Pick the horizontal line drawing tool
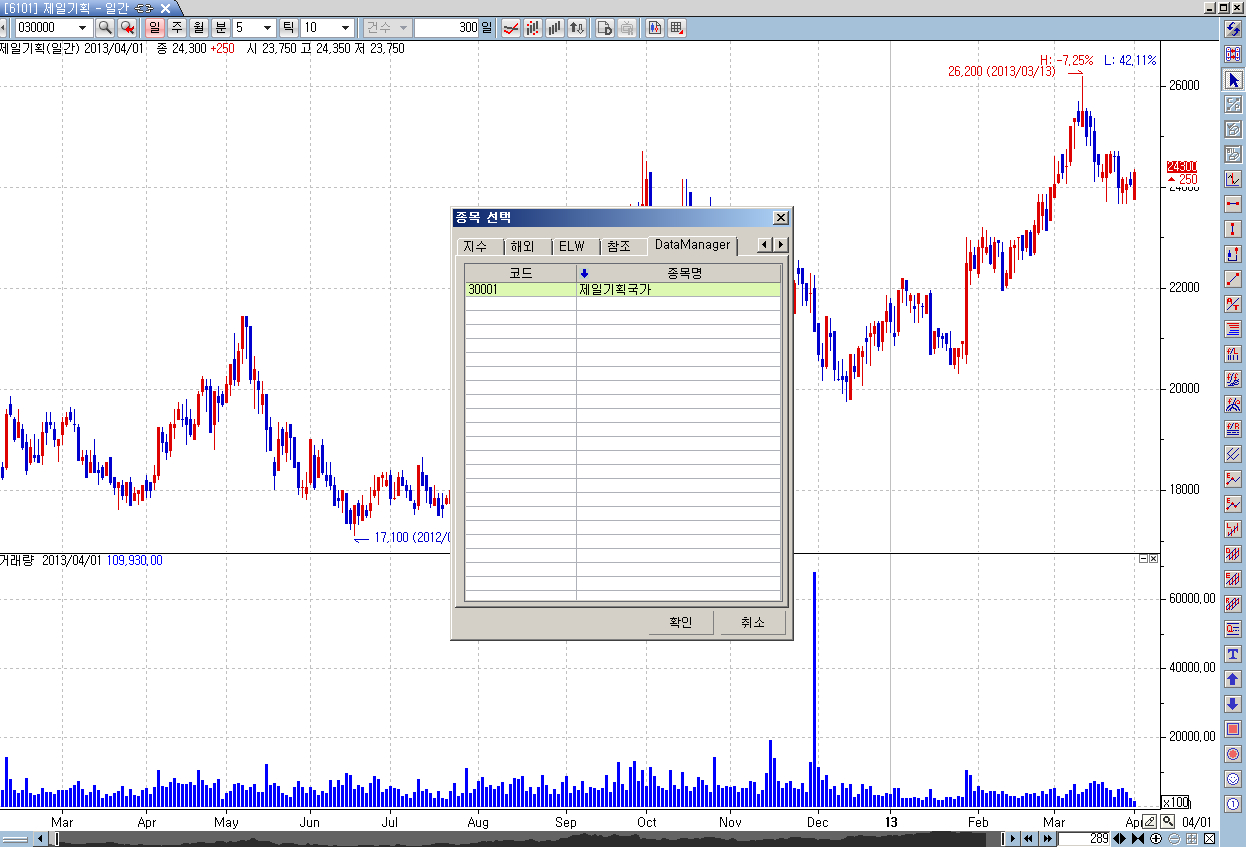1247x848 pixels. tap(1233, 204)
